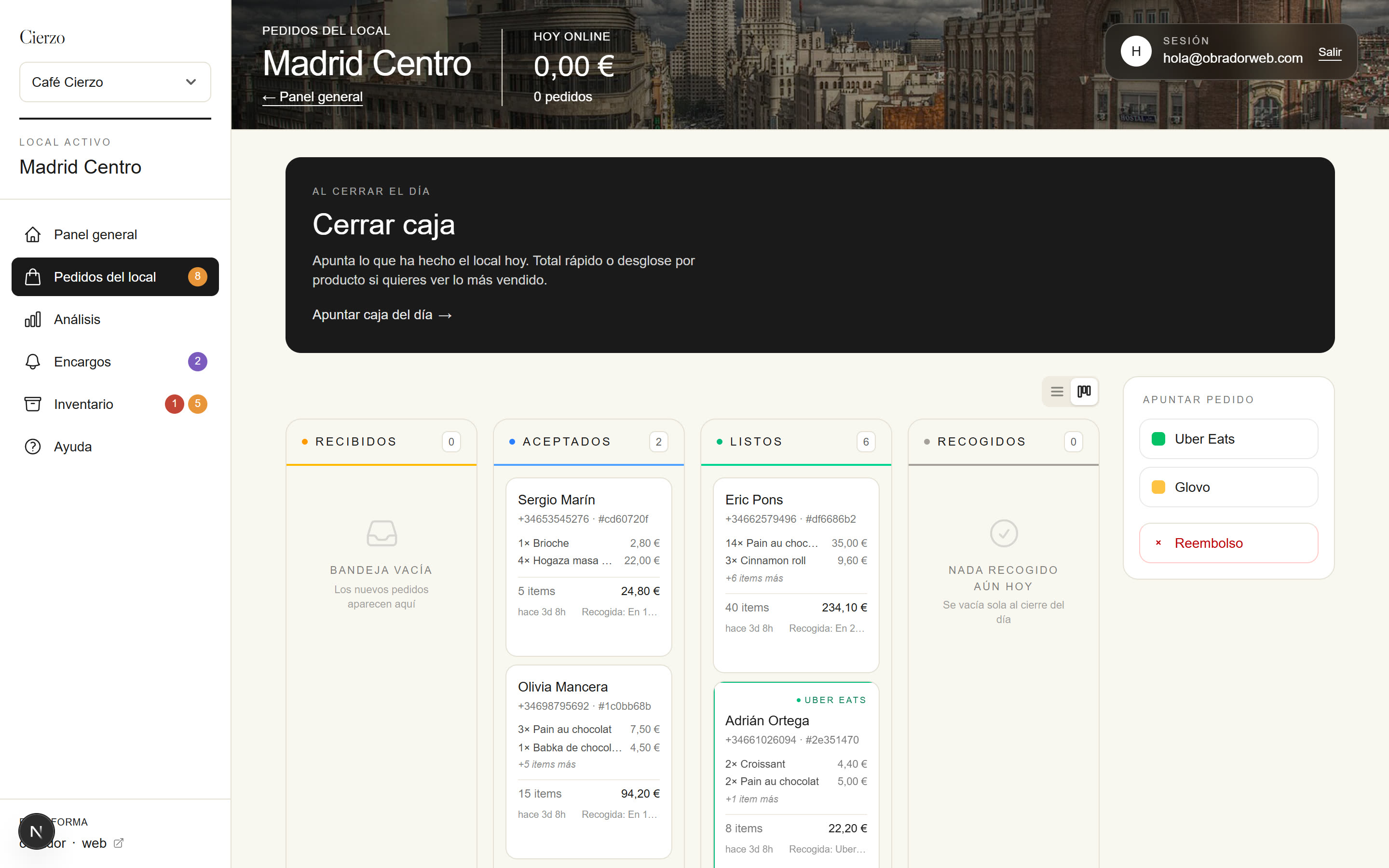1389x868 pixels.
Task: Open Adrián Ortega Uber Eats order card
Action: (x=795, y=775)
